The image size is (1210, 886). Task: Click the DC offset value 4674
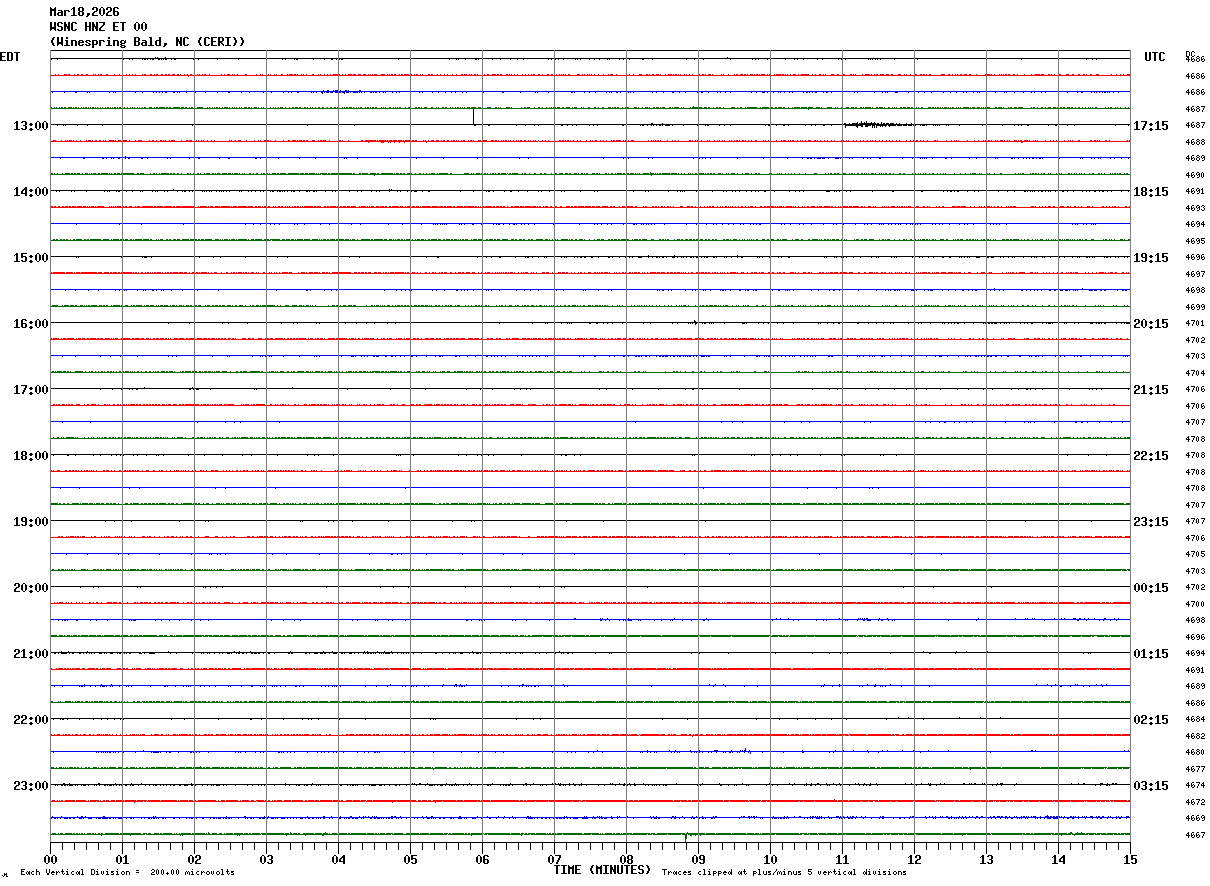click(1194, 785)
